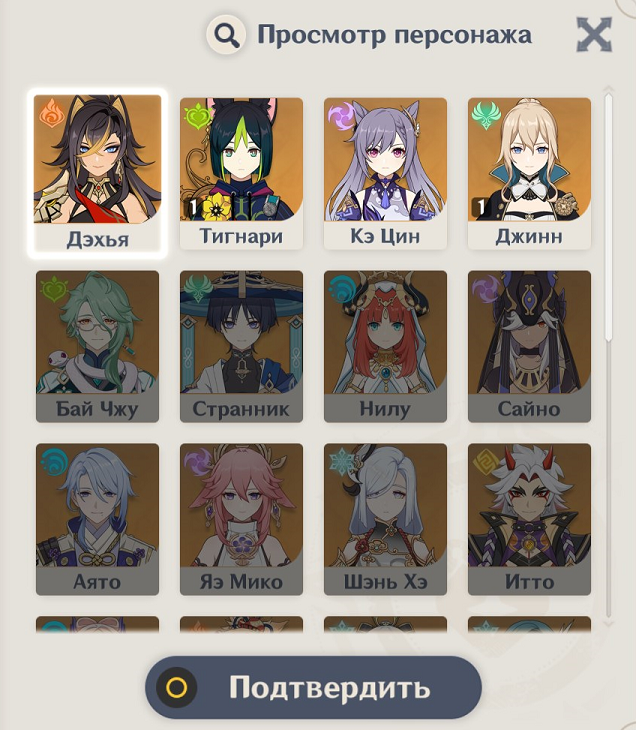Viewport: 636px width, 730px height.
Task: Pick the Джинн character portrait
Action: point(529,173)
